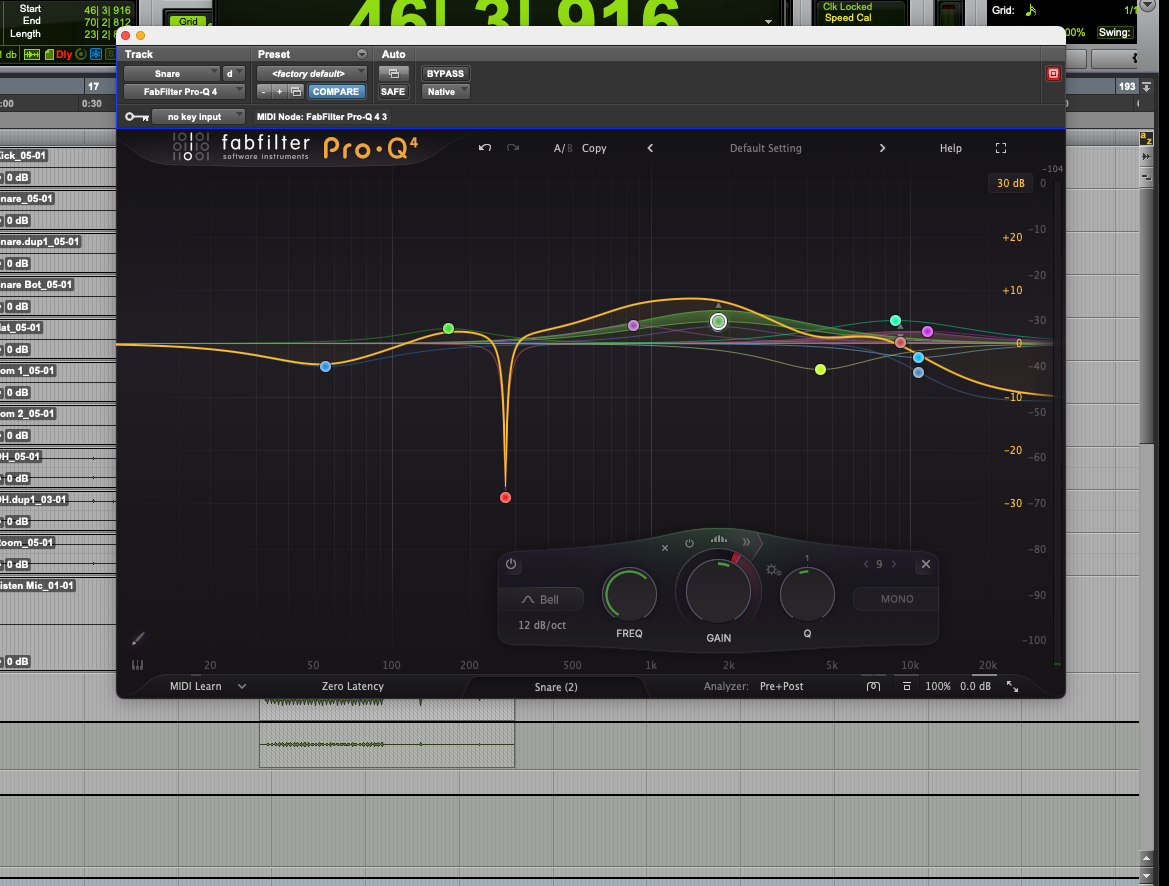Screen dimensions: 1169x886
Task: Open no key input dropdown
Action: [198, 116]
